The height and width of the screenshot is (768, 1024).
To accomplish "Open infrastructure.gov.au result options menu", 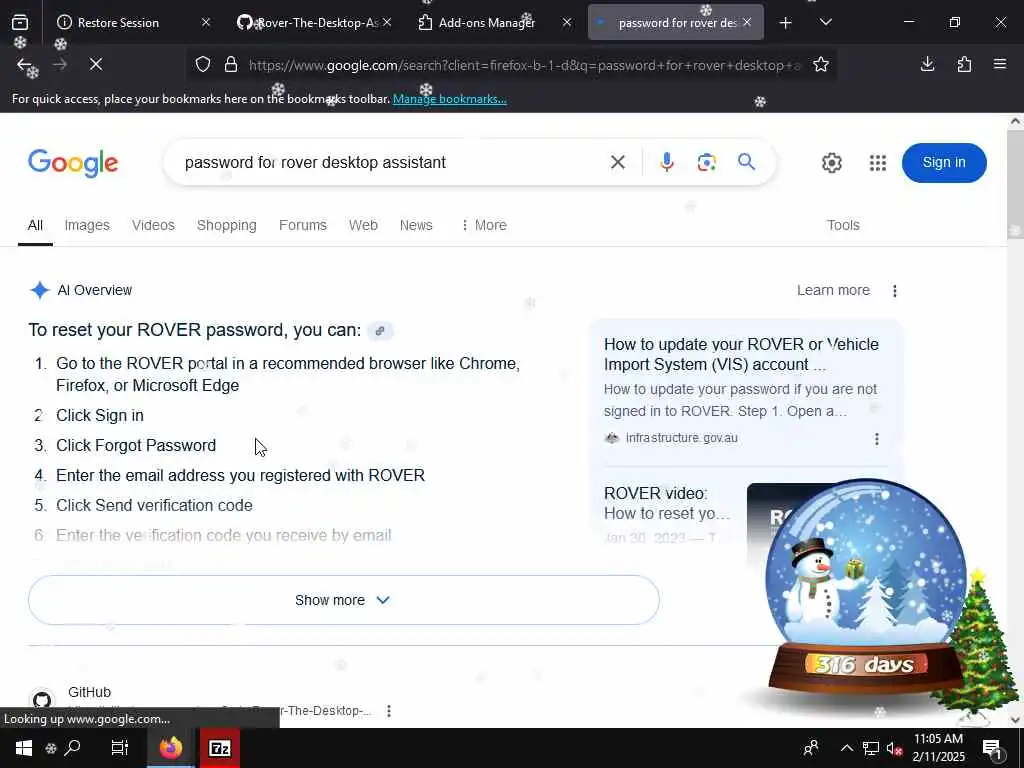I will point(876,439).
